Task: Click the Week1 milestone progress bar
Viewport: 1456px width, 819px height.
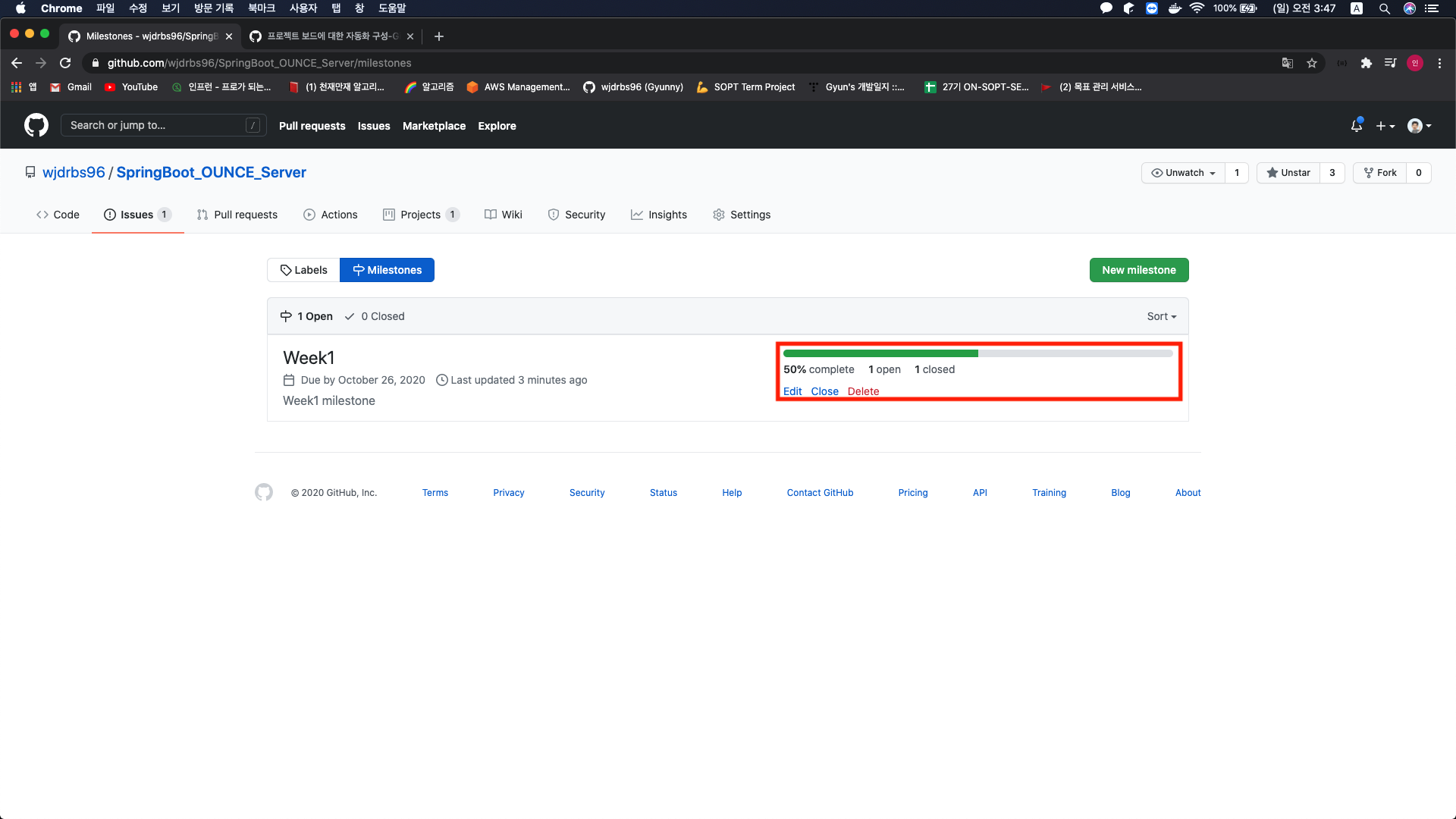Action: [x=977, y=353]
